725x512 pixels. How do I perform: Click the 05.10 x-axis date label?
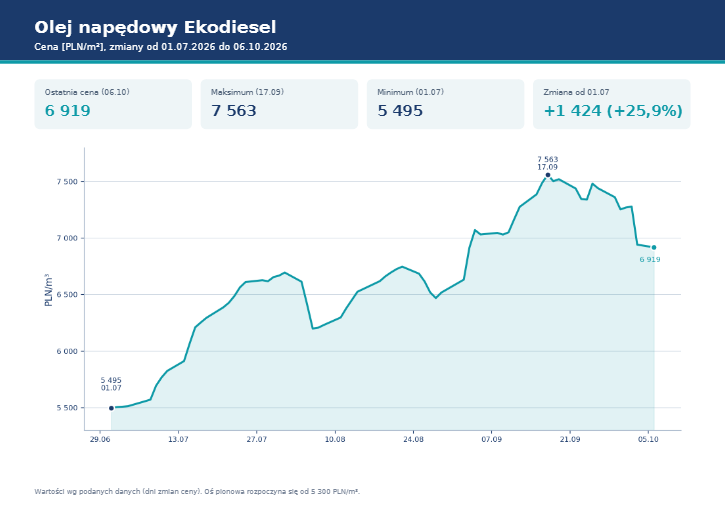click(648, 439)
